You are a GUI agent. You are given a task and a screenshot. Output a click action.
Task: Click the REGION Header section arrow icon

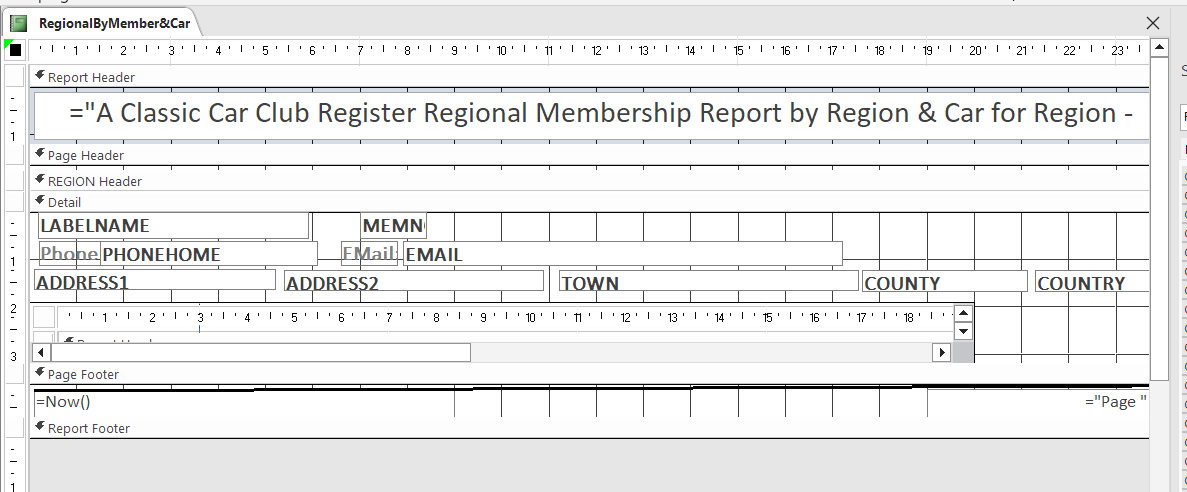click(39, 179)
